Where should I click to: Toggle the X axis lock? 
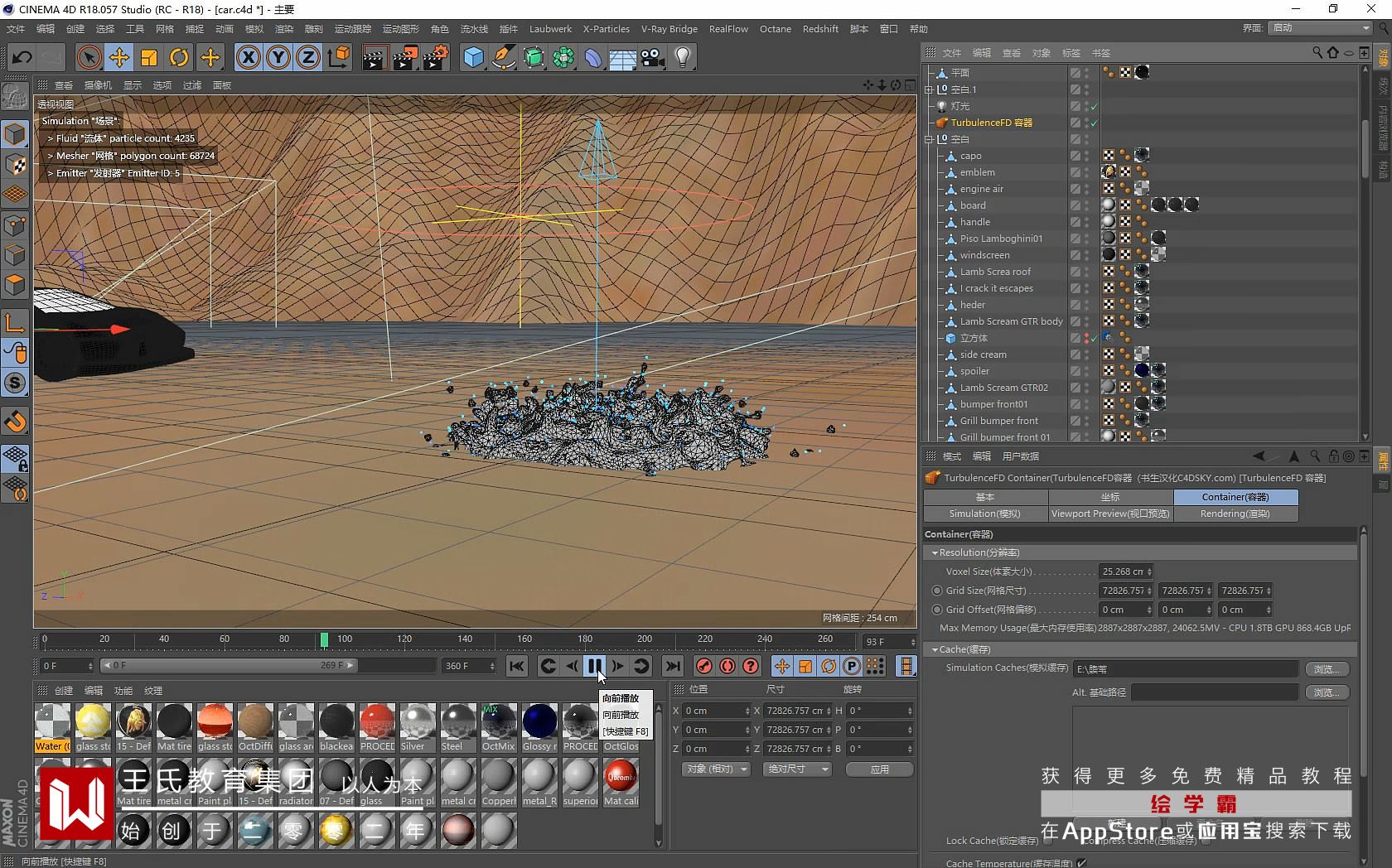248,57
